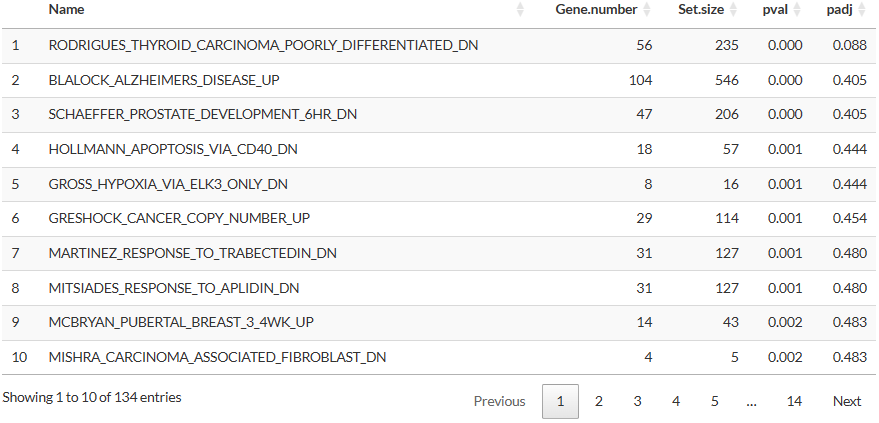
Task: Sort table by Name column arrows
Action: tap(520, 10)
